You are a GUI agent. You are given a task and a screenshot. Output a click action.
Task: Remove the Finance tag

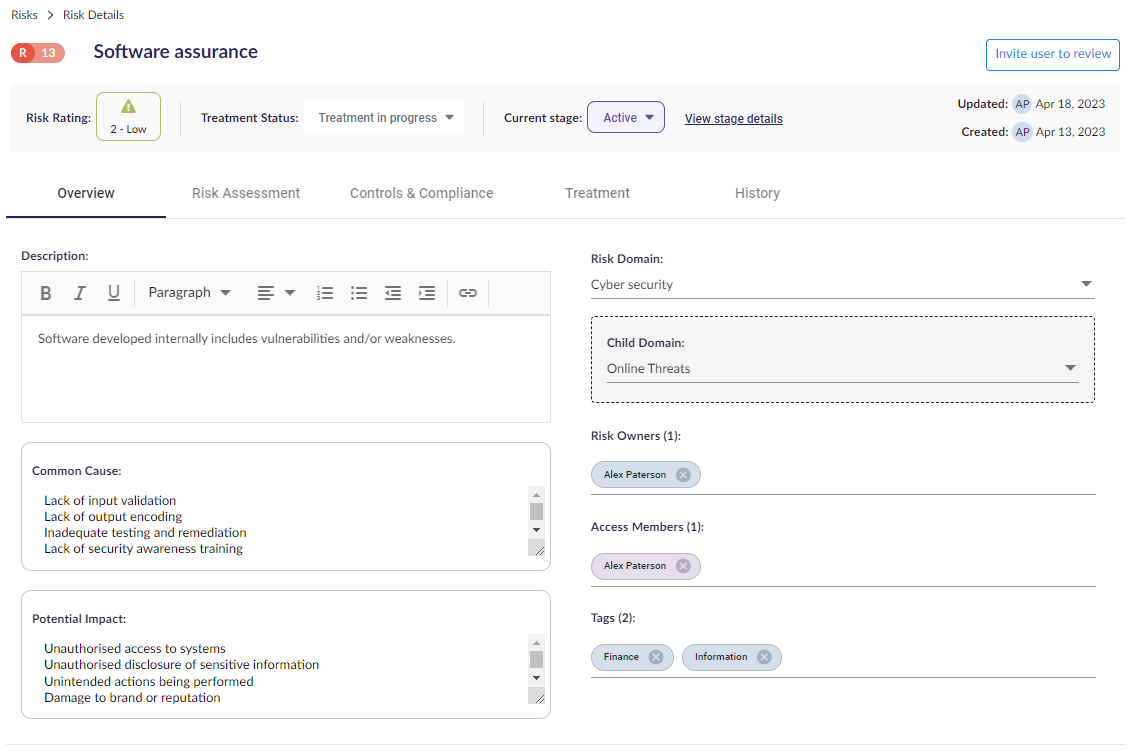[x=656, y=657]
